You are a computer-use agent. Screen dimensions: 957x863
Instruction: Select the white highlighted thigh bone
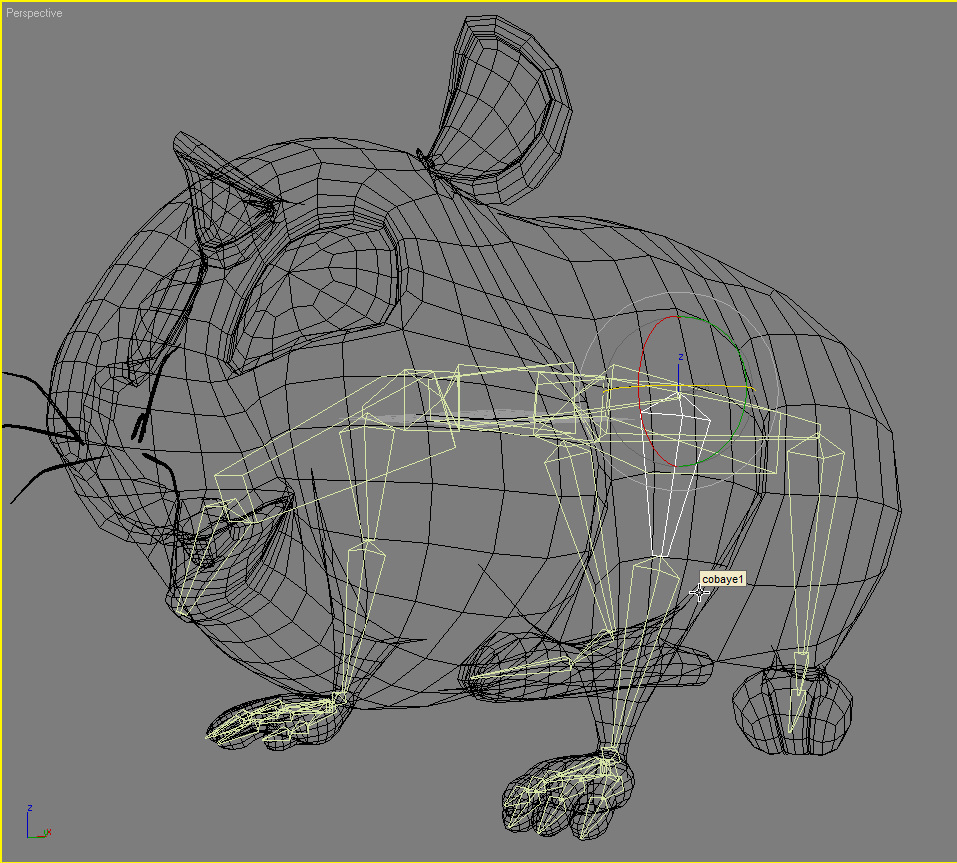tap(674, 476)
